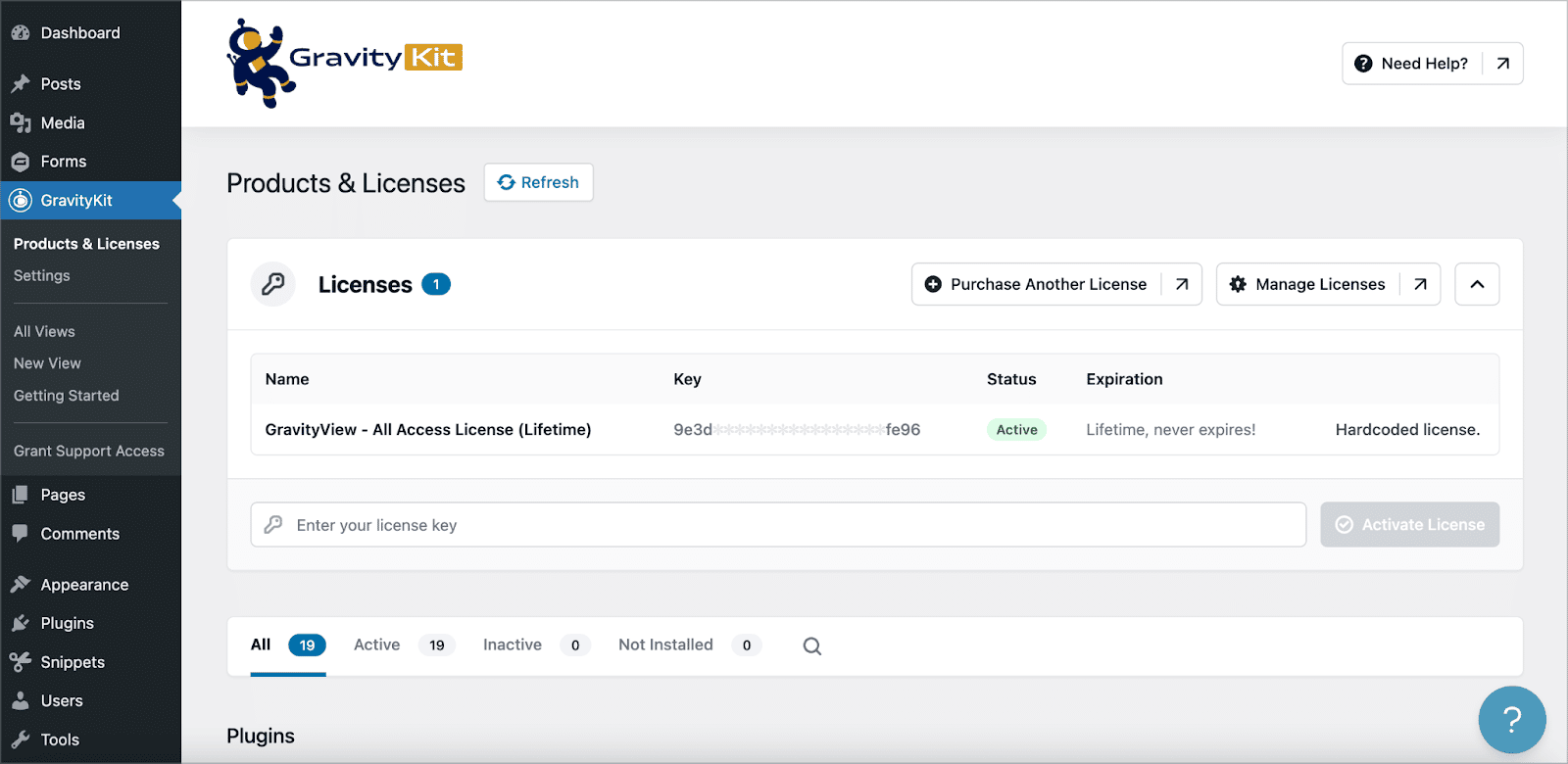Click the Plugins section heading

pos(261,736)
